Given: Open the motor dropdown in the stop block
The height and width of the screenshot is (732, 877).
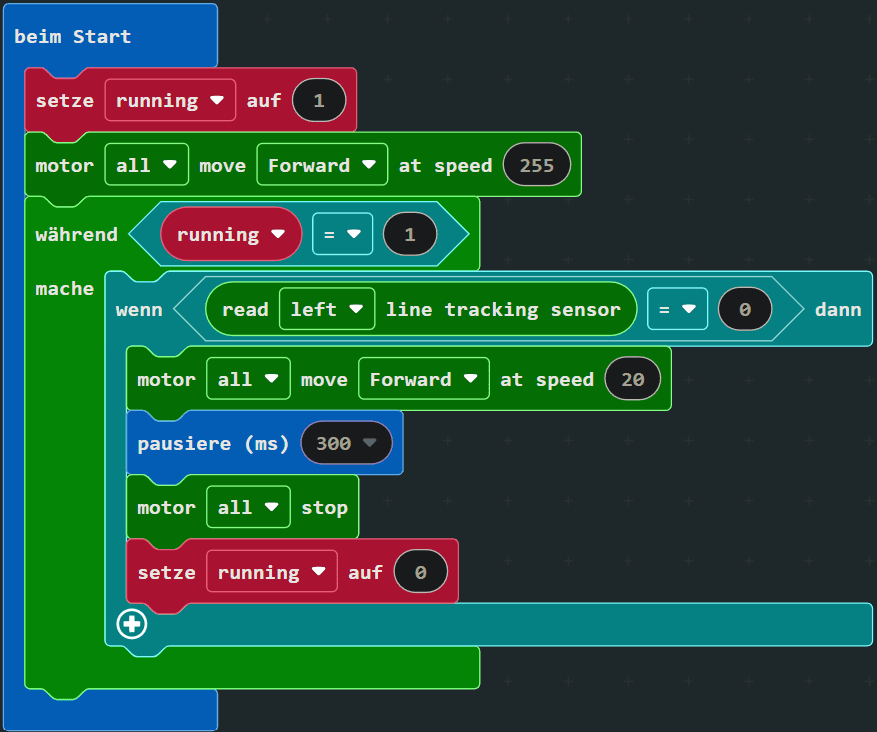Looking at the screenshot, I should click(x=248, y=507).
